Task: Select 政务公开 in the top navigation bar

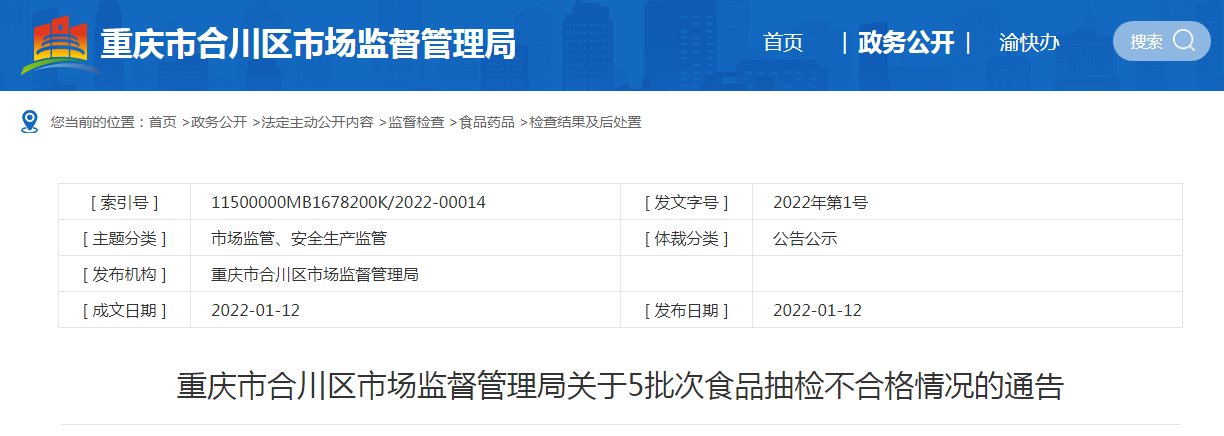Action: click(x=906, y=43)
